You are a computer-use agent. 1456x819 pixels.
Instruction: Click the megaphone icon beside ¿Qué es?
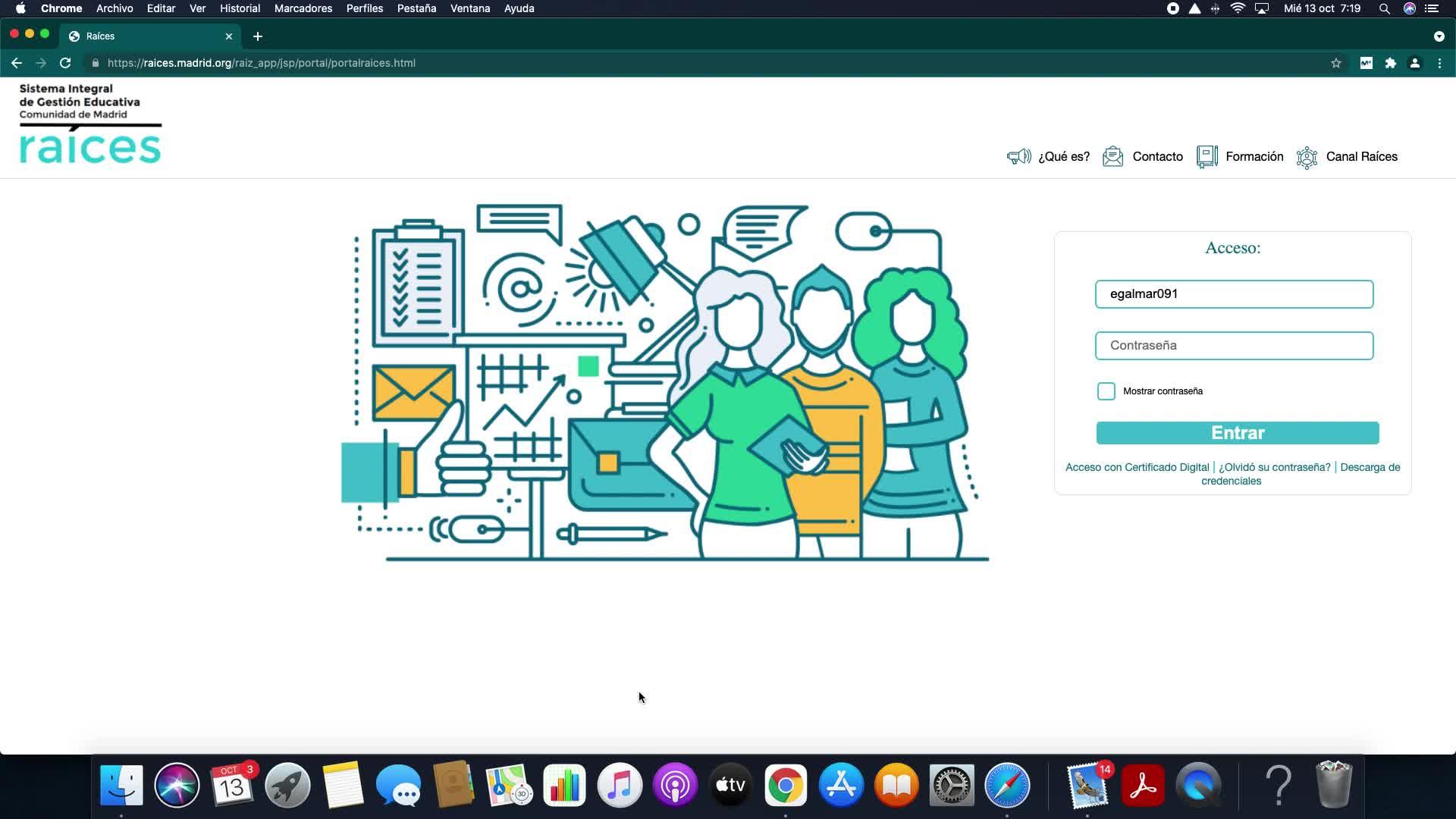pyautogui.click(x=1018, y=156)
